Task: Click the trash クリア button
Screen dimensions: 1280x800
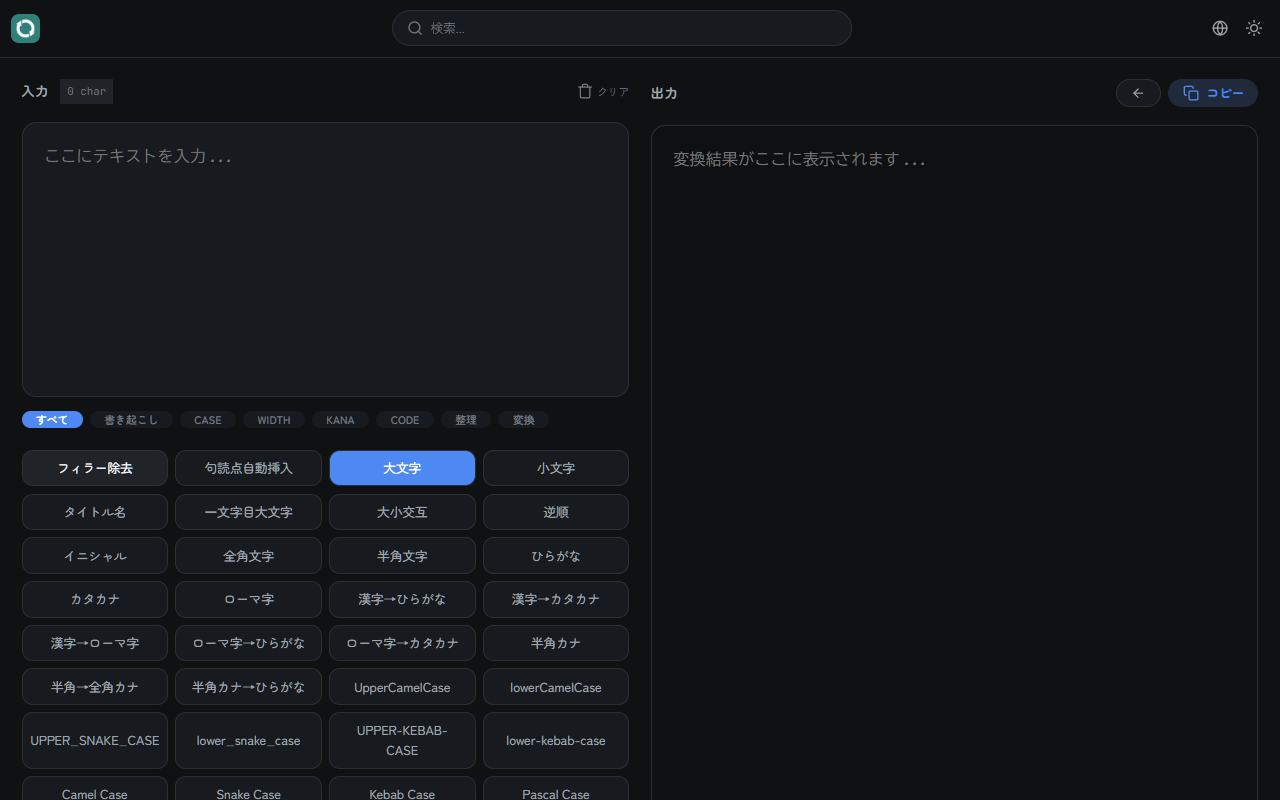Action: (603, 91)
